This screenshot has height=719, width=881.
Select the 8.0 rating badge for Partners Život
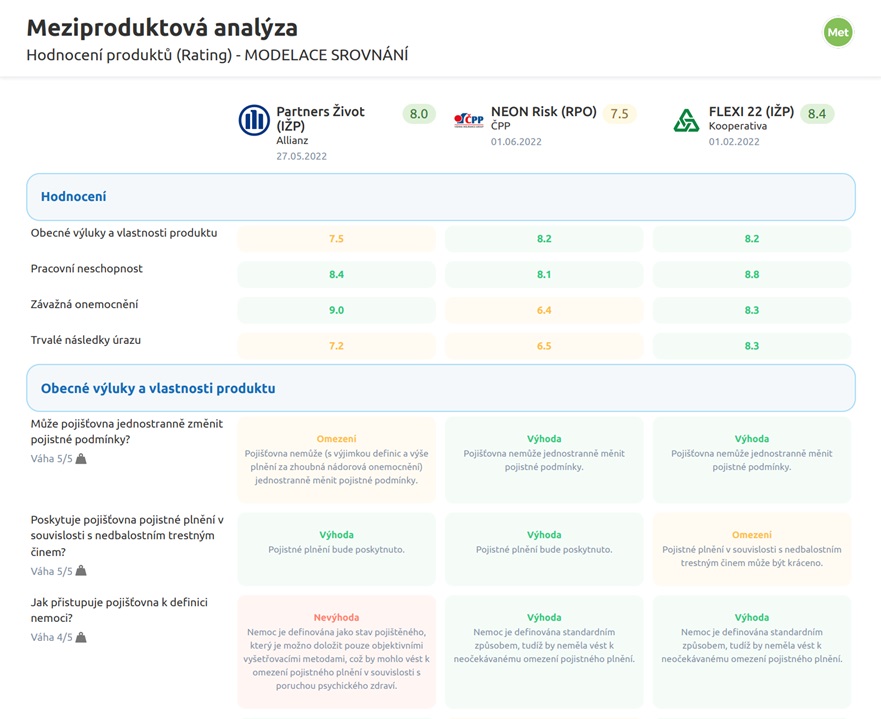419,114
